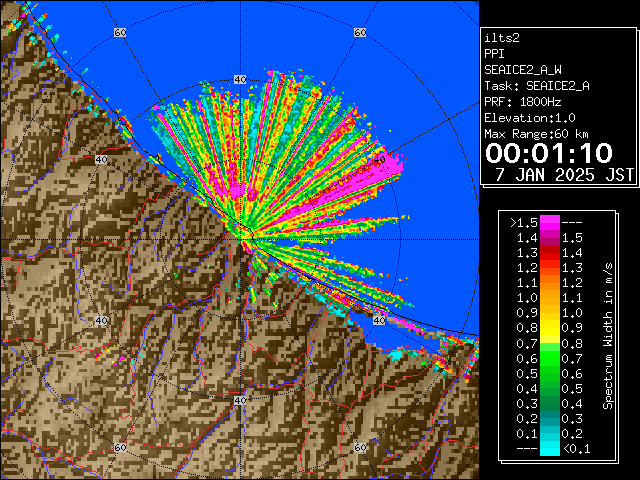Pick the red legend band beside 1.3 and 1.4
Screen dimensions: 640x480
coord(550,253)
